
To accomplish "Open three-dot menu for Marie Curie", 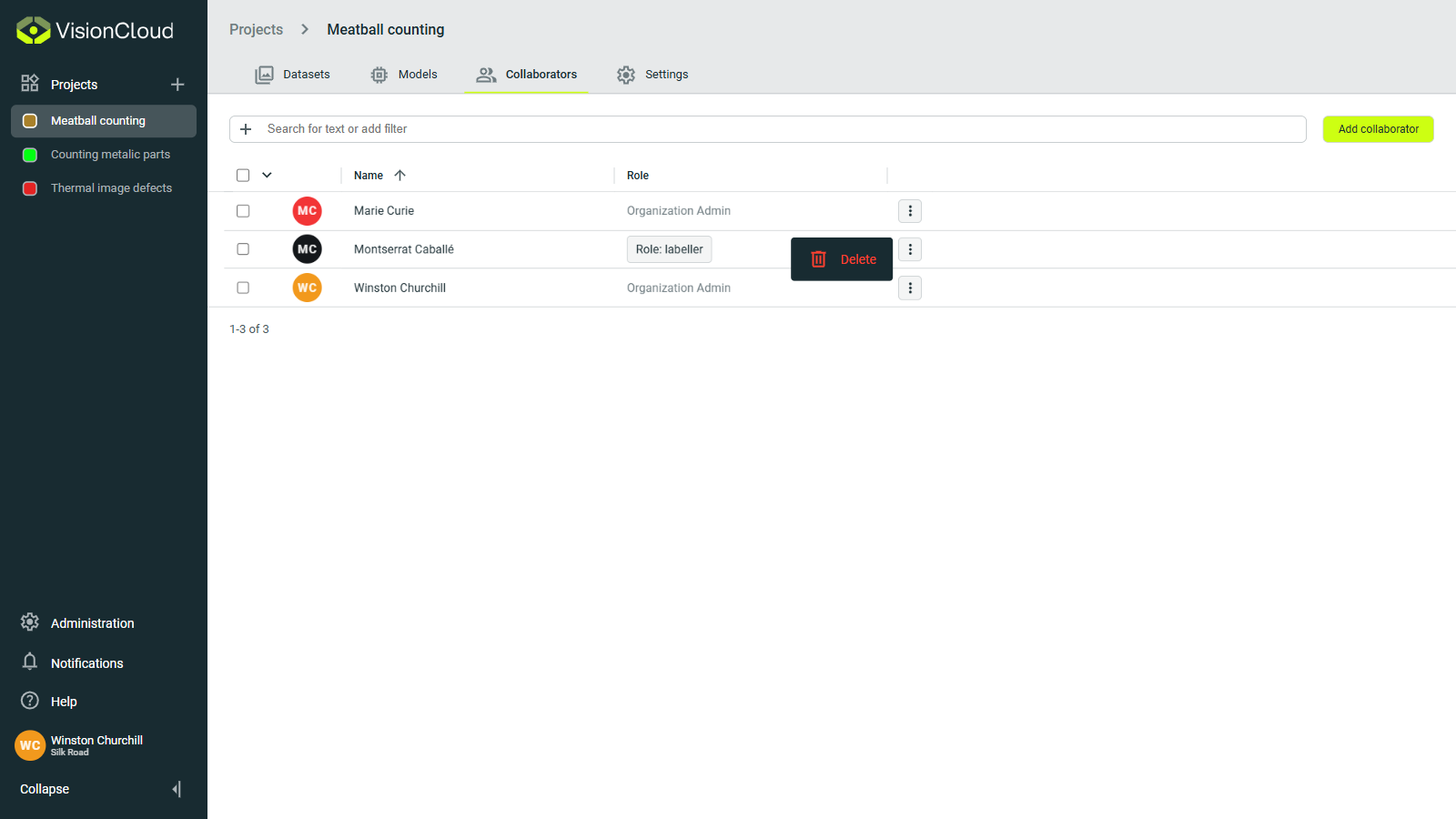I will (910, 211).
